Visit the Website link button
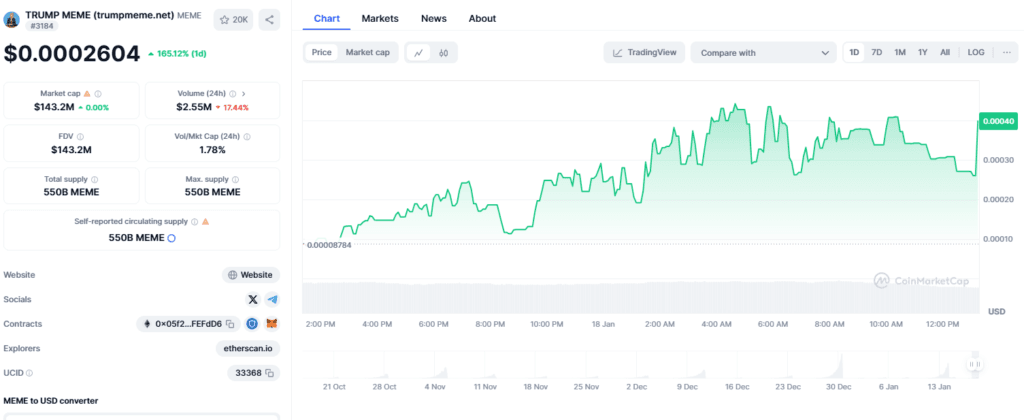1024x420 pixels. pyautogui.click(x=251, y=275)
